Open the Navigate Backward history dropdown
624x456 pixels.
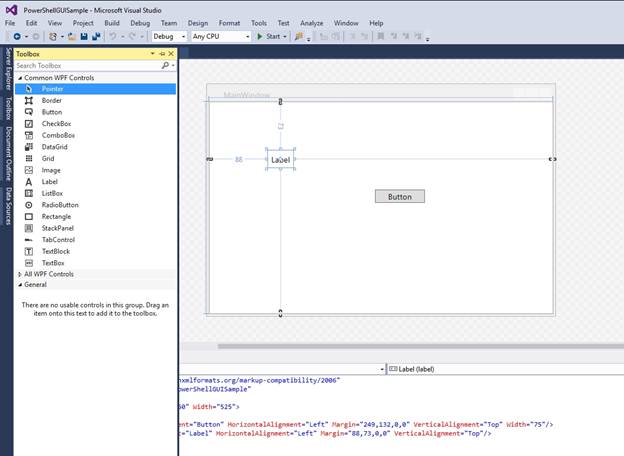click(26, 37)
